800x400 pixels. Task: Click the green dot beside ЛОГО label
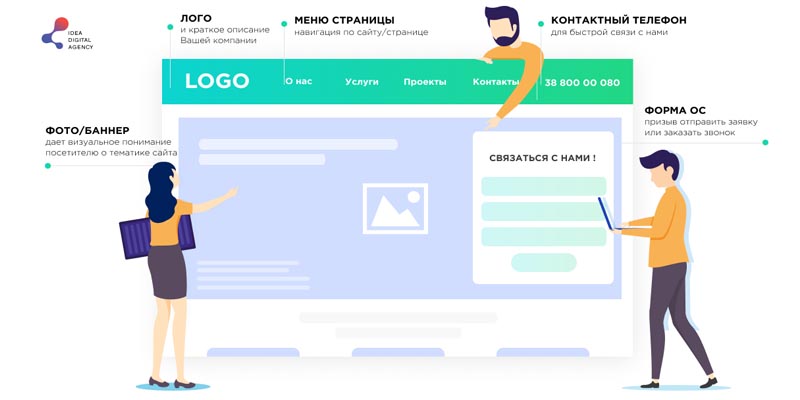(170, 27)
